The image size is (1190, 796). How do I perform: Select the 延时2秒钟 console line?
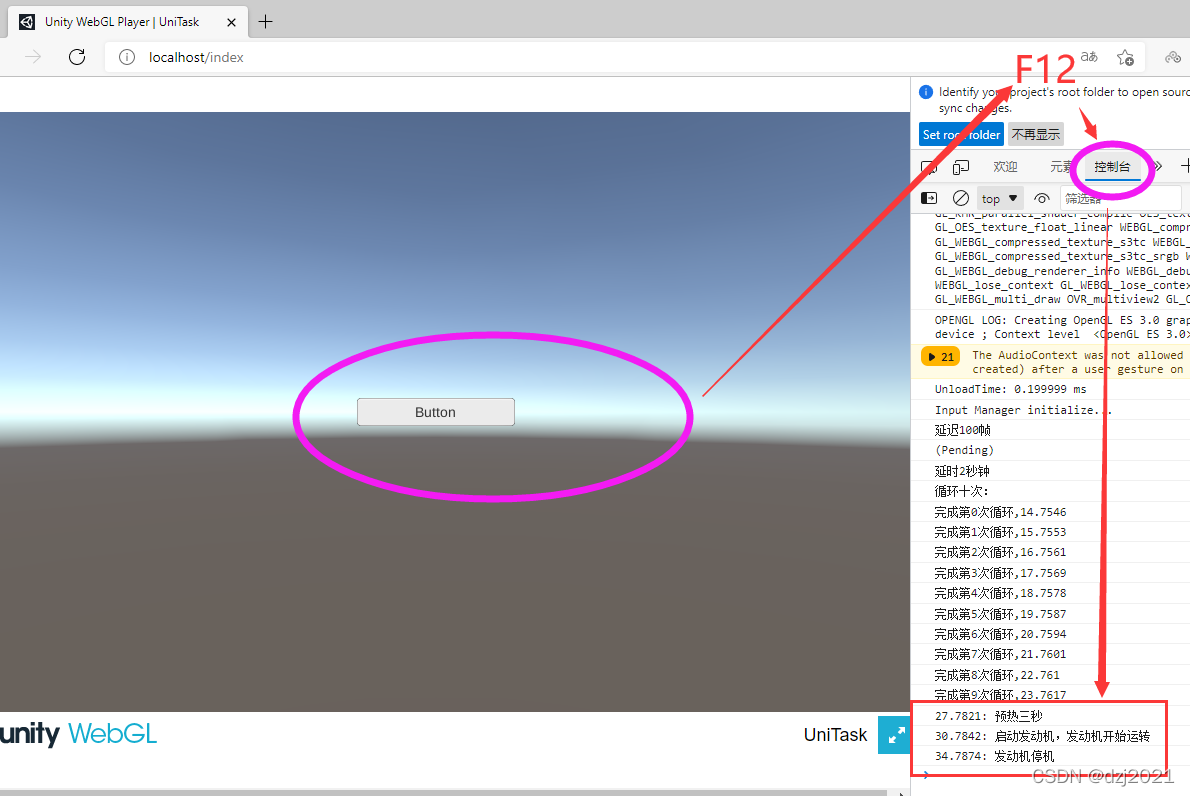pyautogui.click(x=1050, y=470)
